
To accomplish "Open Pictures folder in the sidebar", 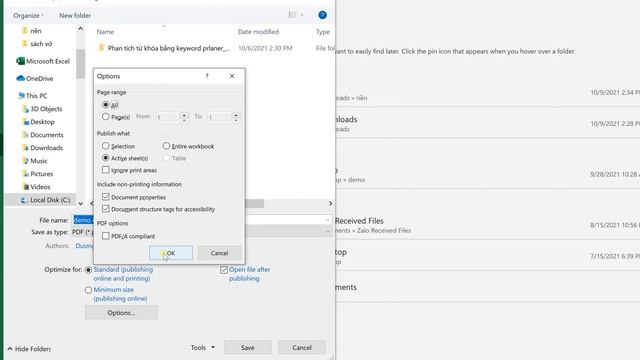I will [x=38, y=174].
